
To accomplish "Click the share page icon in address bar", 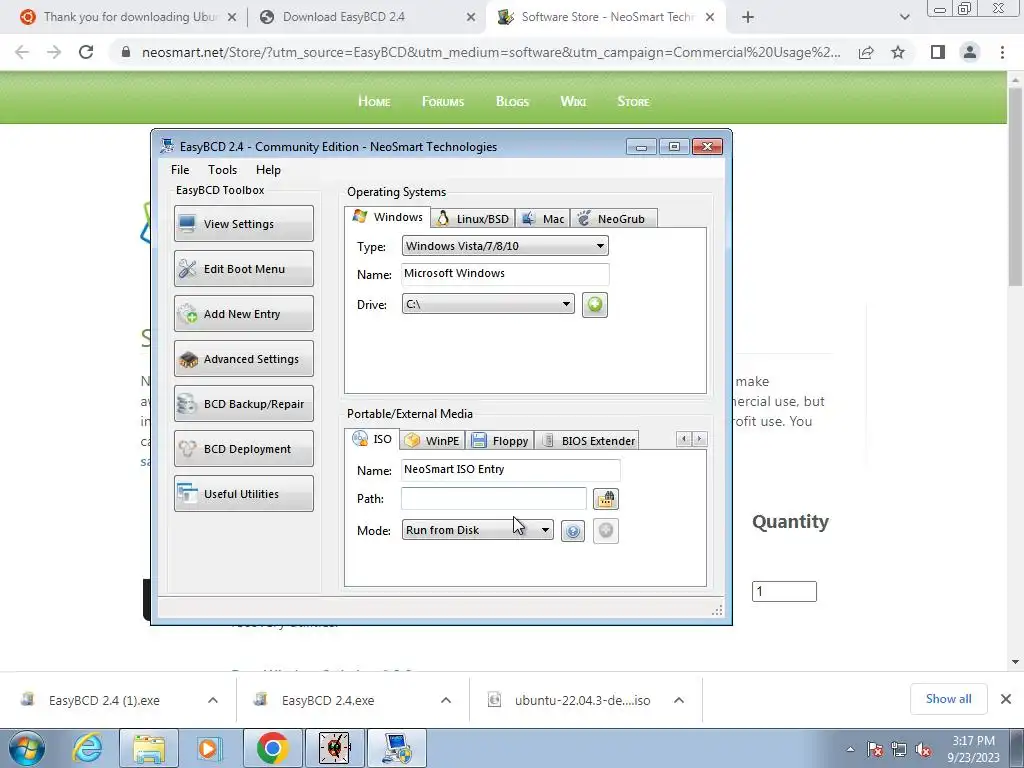I will click(x=866, y=52).
